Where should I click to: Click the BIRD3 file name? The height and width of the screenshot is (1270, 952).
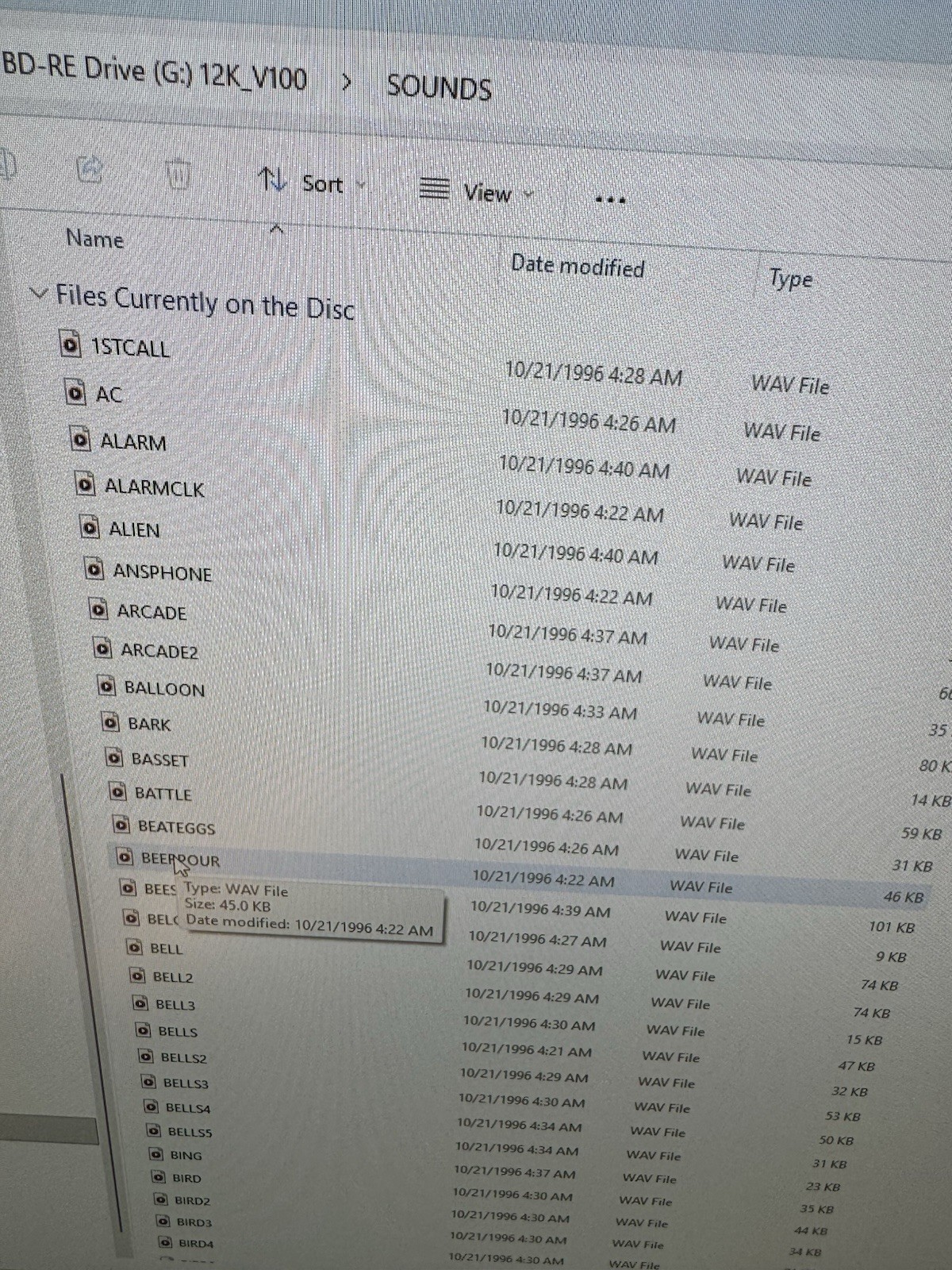(x=194, y=1222)
